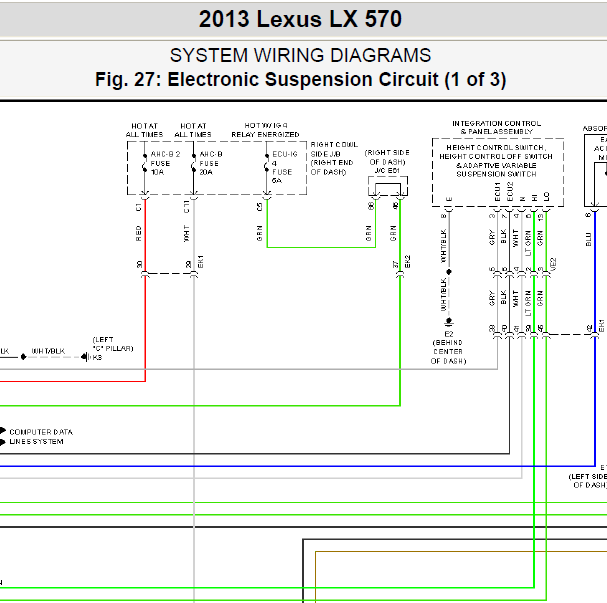The width and height of the screenshot is (607, 603).
Task: Click the "C5" terminal label
Action: pyautogui.click(x=259, y=207)
